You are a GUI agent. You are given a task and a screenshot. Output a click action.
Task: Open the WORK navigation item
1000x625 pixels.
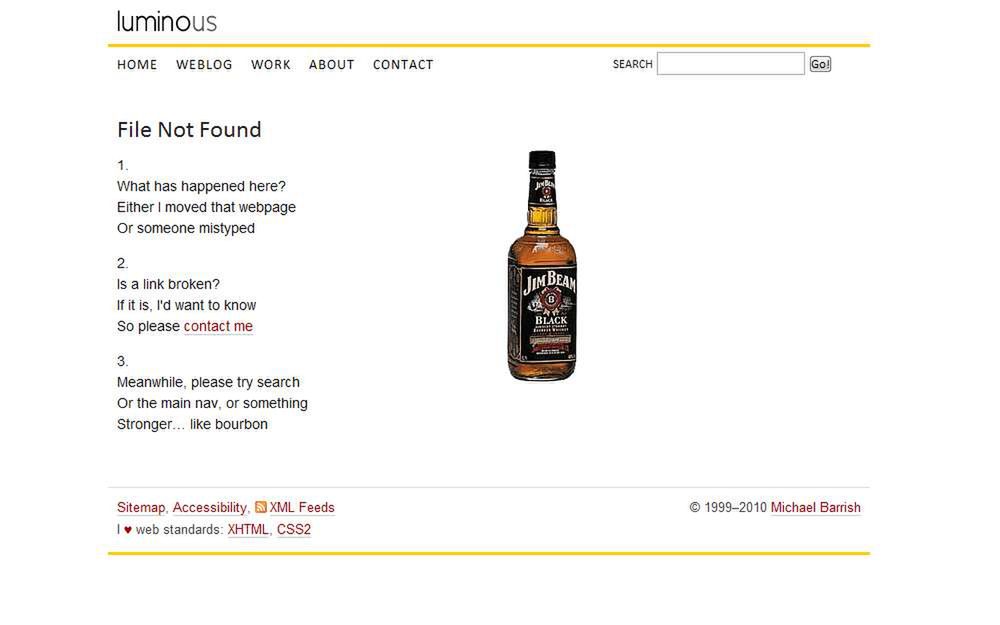[x=270, y=64]
